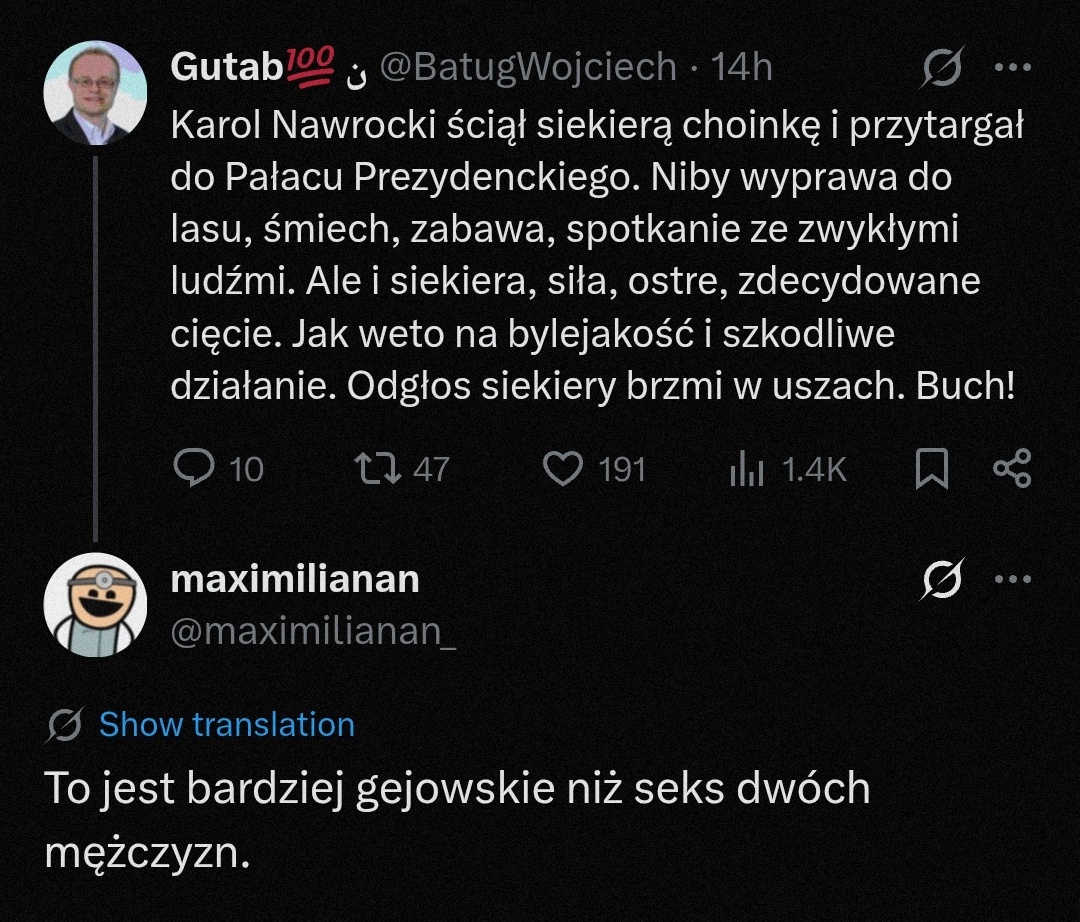Viewport: 1080px width, 922px height.
Task: Click the share icon on Gutab's tweet
Action: coord(1011,469)
